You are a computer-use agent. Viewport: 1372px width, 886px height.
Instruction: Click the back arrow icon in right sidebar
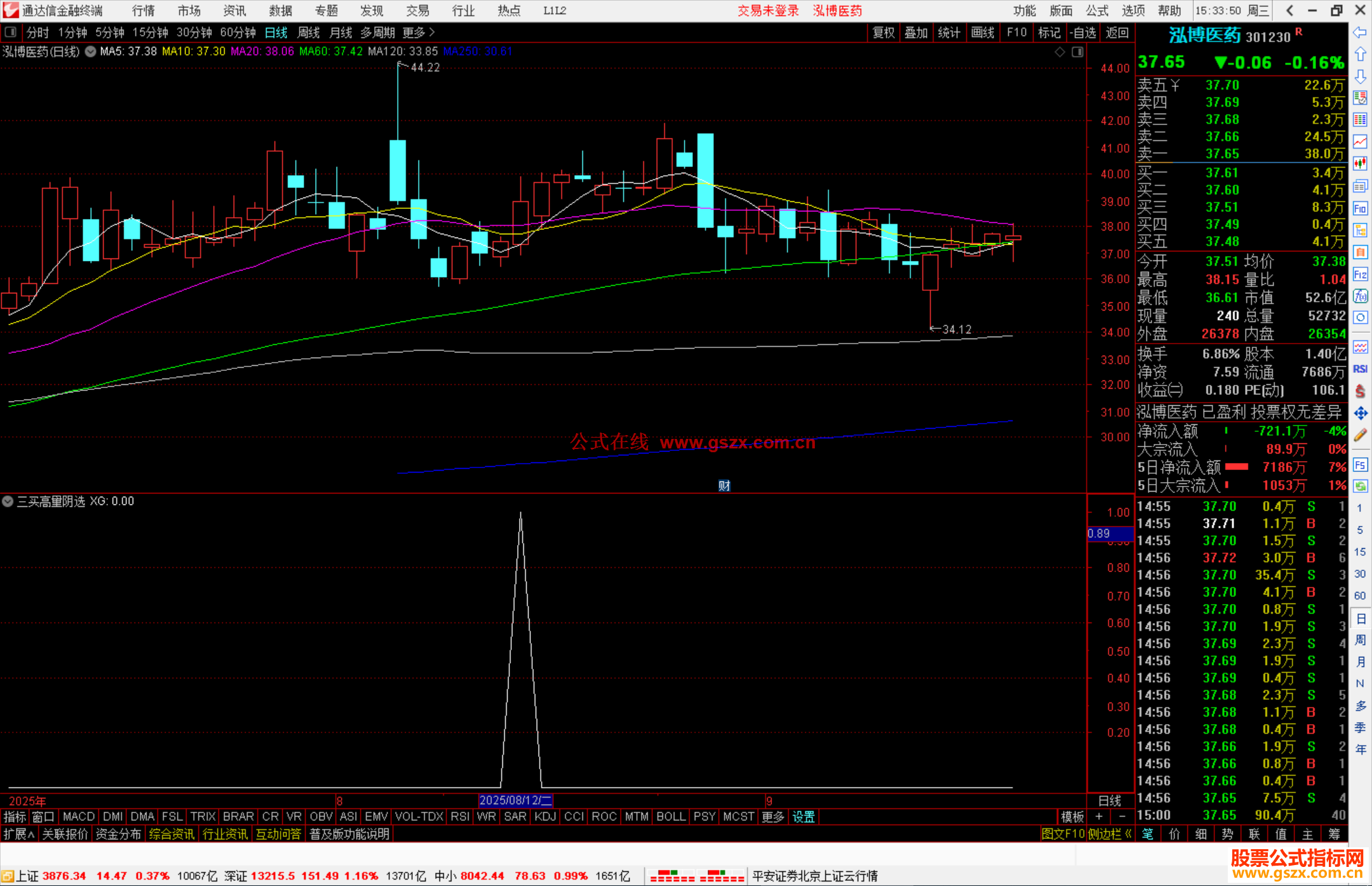coord(1360,32)
